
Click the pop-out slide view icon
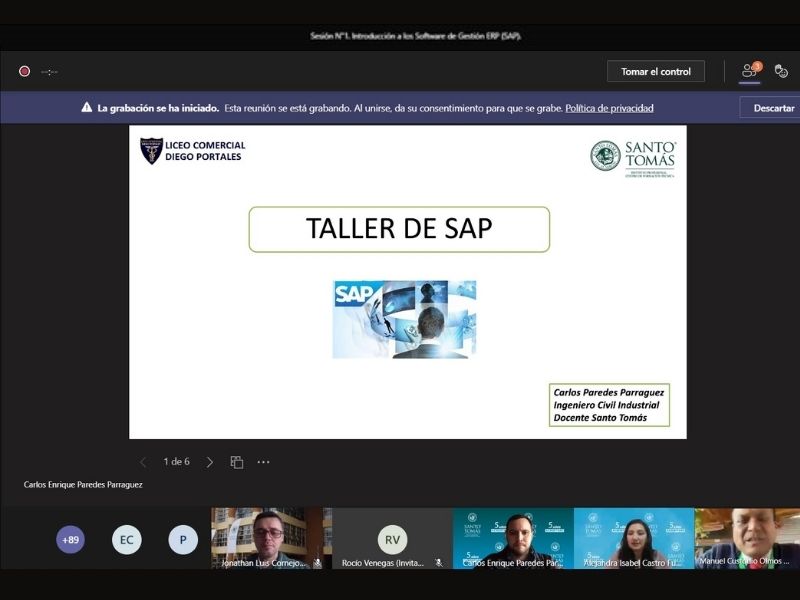[237, 462]
